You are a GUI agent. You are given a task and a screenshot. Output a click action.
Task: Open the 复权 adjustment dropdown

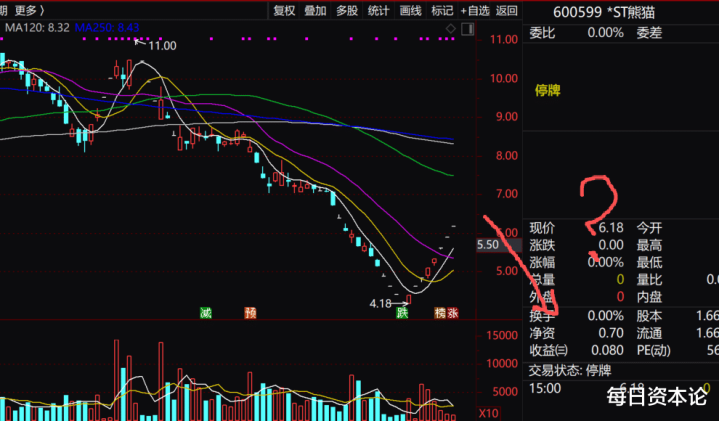pos(284,11)
